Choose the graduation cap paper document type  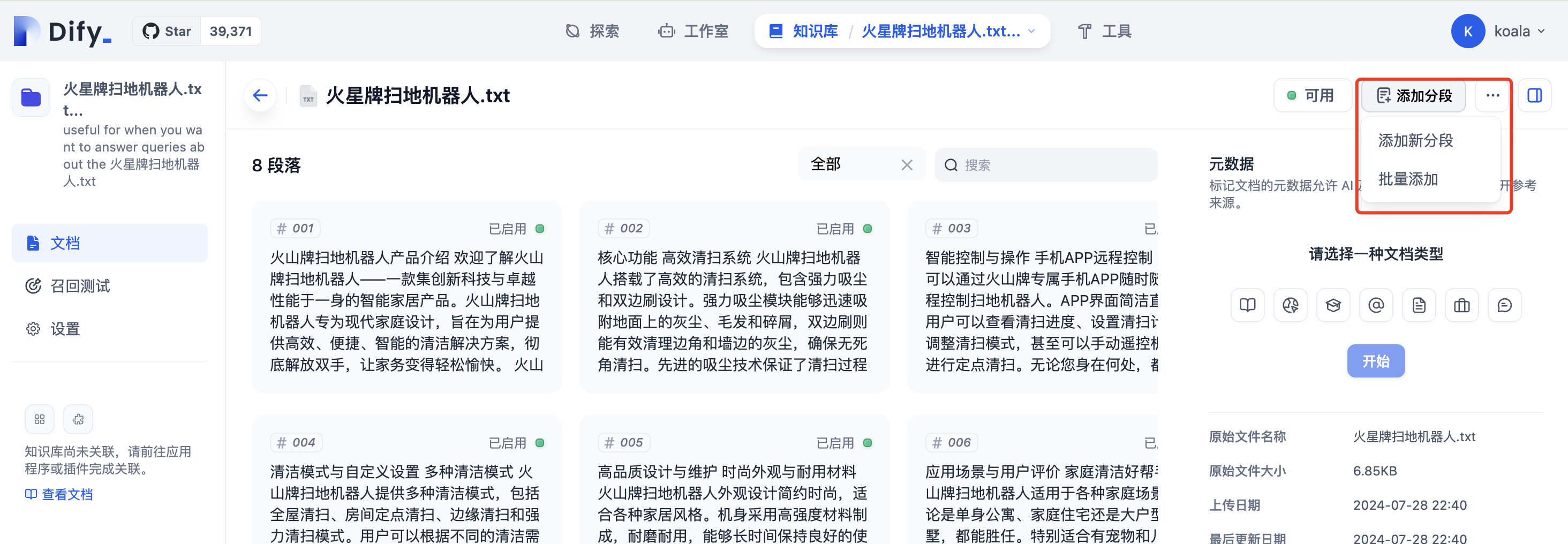tap(1333, 305)
